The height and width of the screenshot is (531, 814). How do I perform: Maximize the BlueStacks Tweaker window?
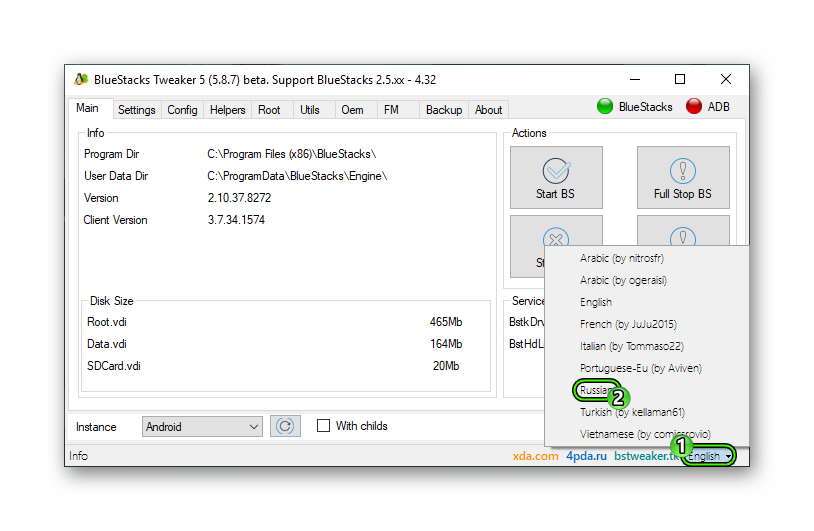(x=680, y=79)
